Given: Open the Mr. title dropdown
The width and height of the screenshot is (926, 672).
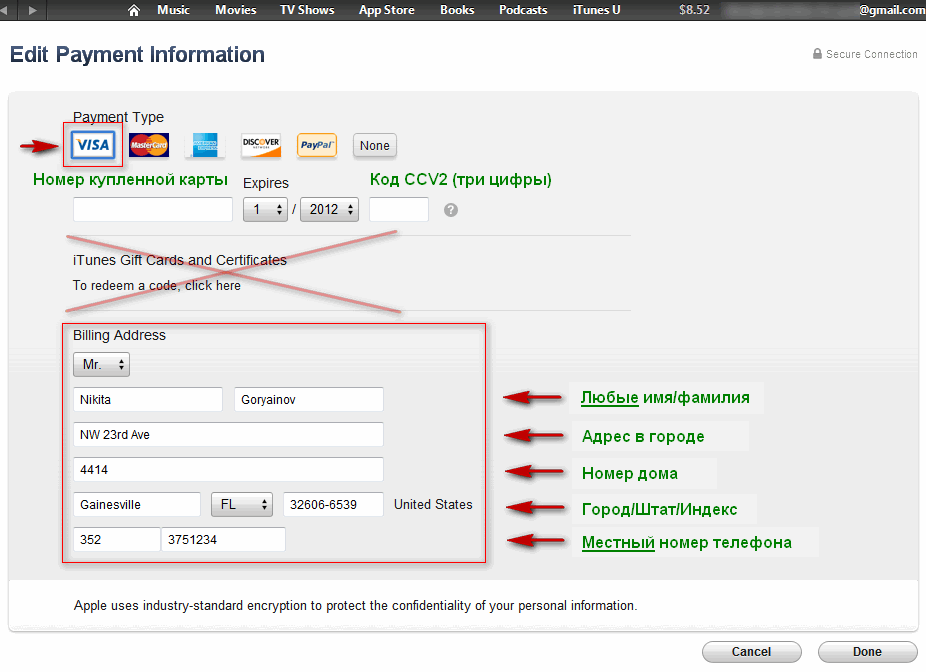Looking at the screenshot, I should click(x=102, y=364).
